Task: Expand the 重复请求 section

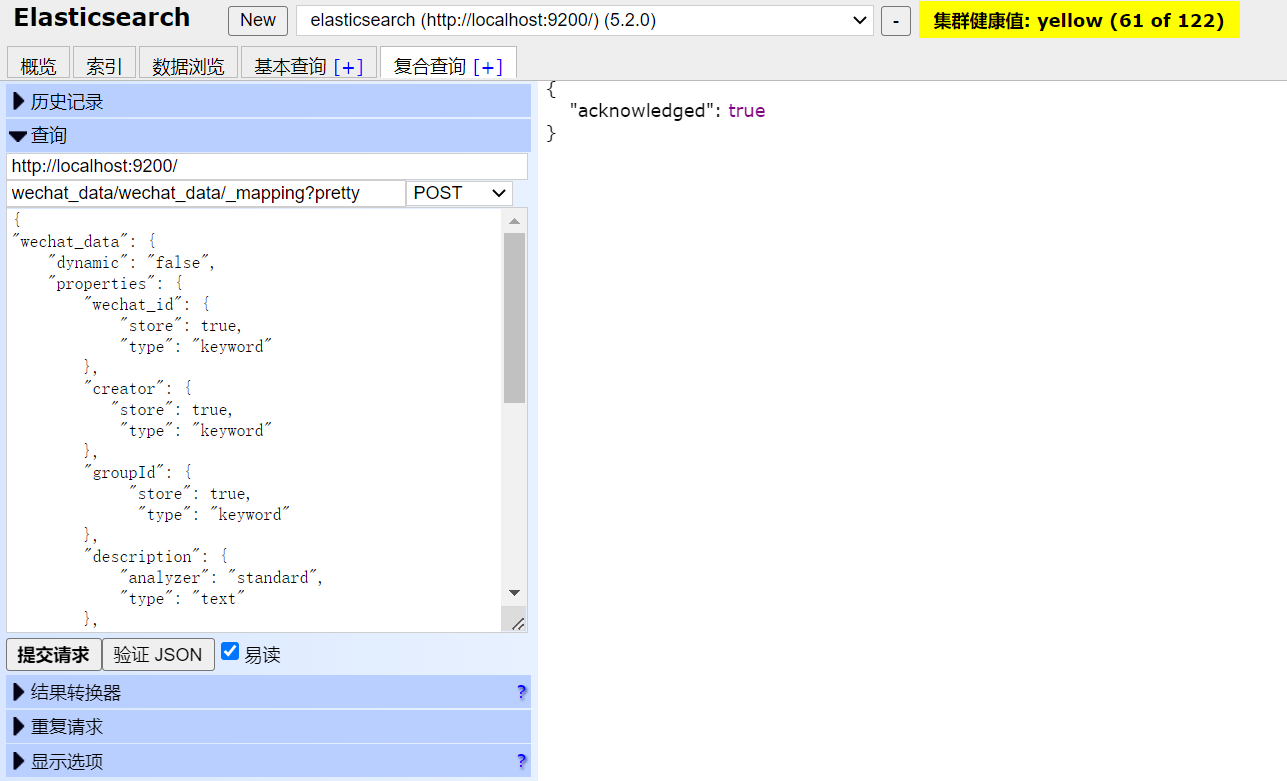Action: [x=269, y=726]
